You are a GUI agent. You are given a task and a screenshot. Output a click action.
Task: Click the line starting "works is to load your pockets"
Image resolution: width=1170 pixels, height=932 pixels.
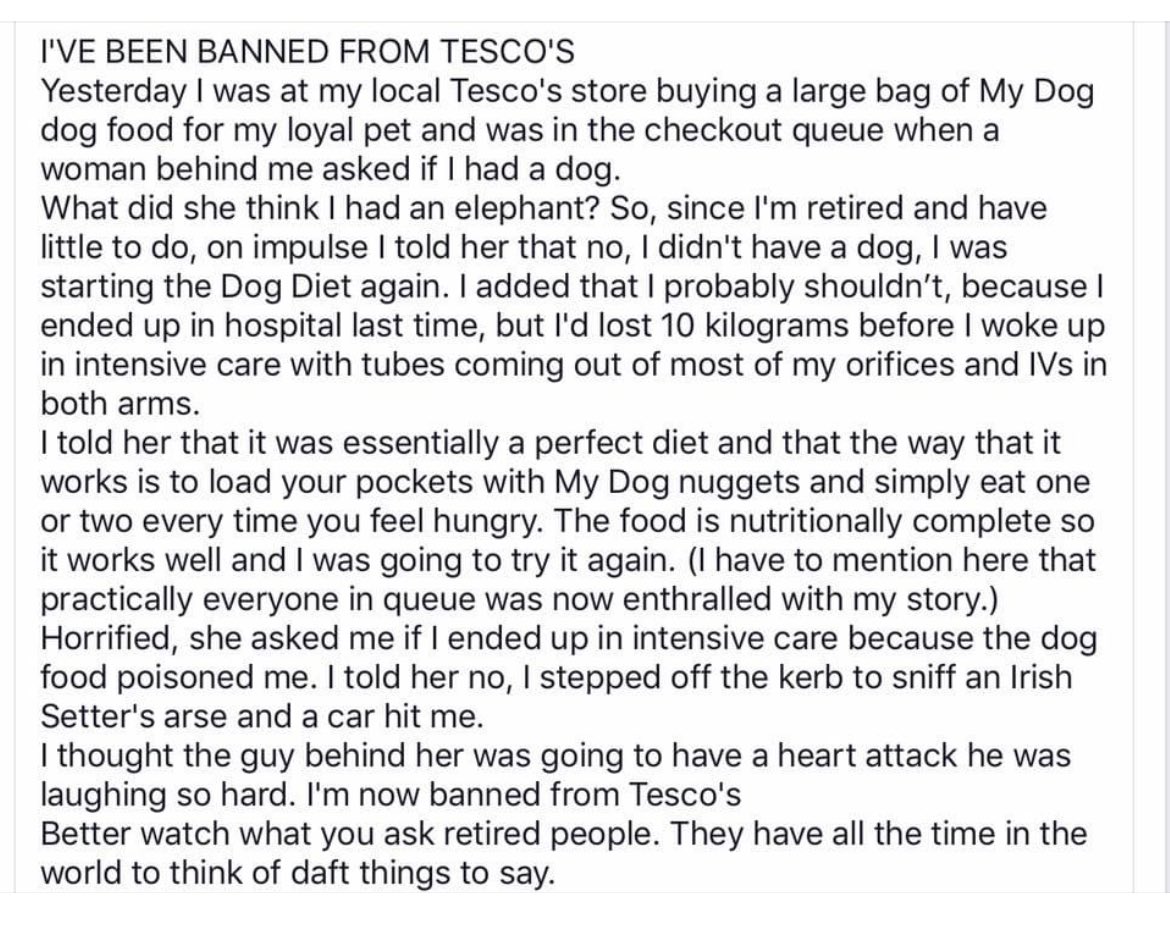tap(566, 482)
